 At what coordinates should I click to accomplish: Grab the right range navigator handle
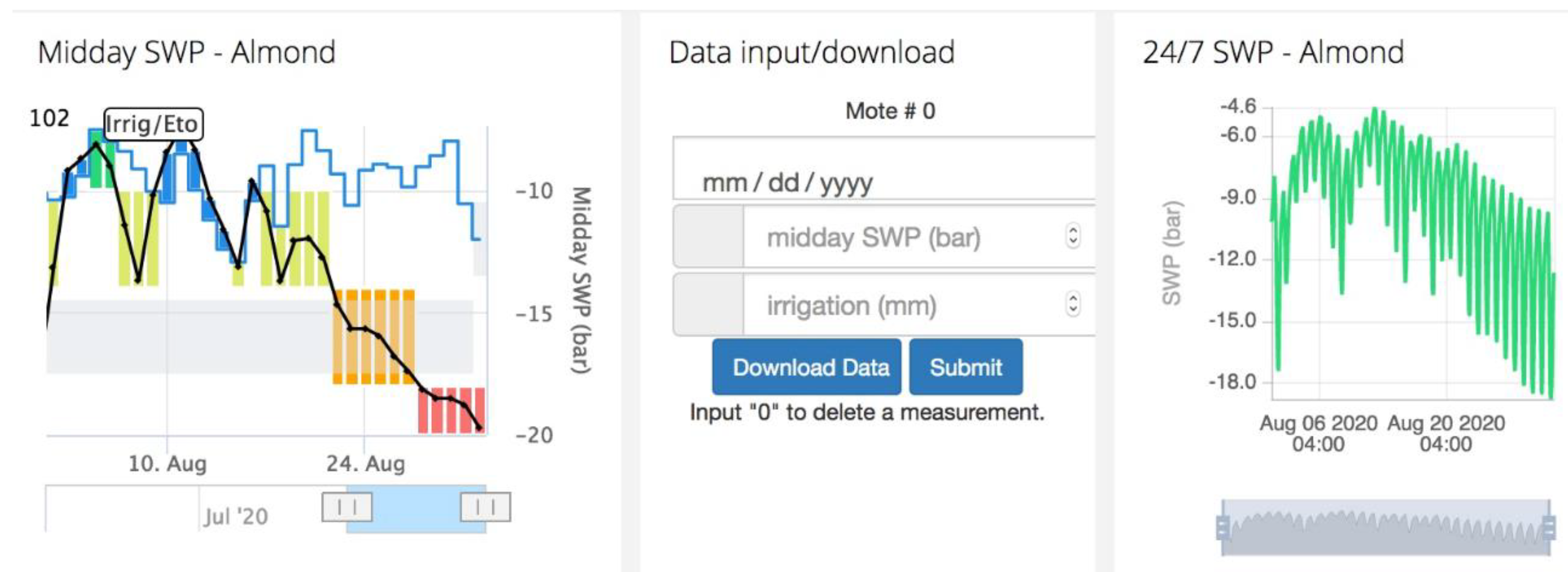pyautogui.click(x=485, y=507)
